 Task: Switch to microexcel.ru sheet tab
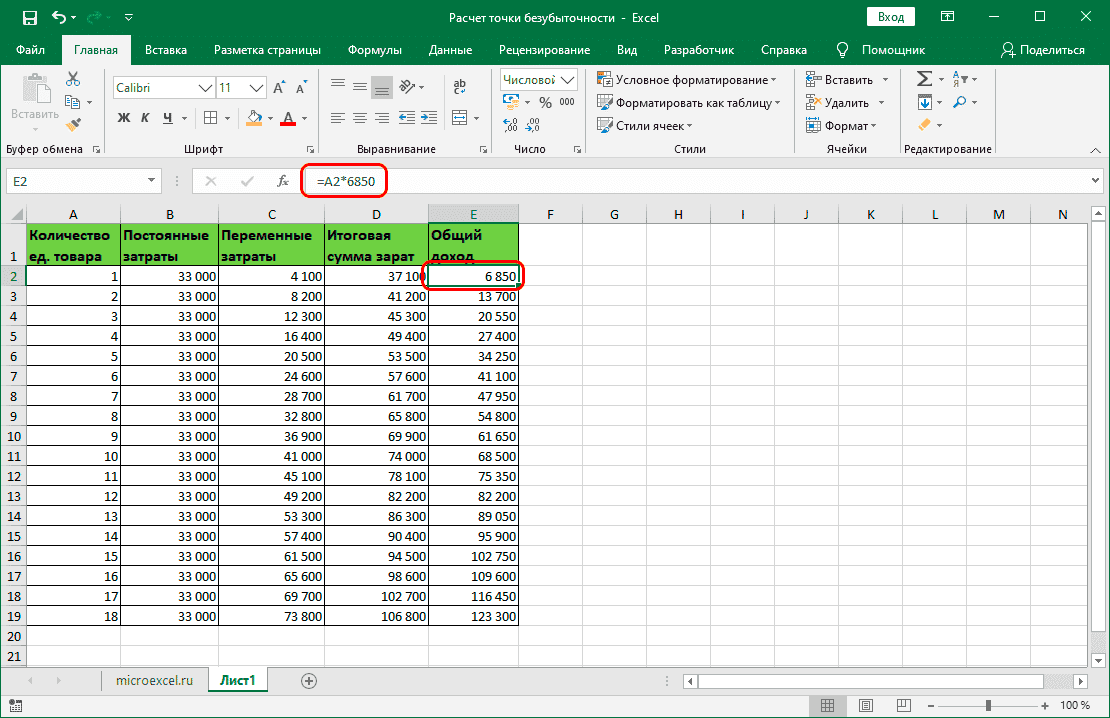pyautogui.click(x=154, y=681)
